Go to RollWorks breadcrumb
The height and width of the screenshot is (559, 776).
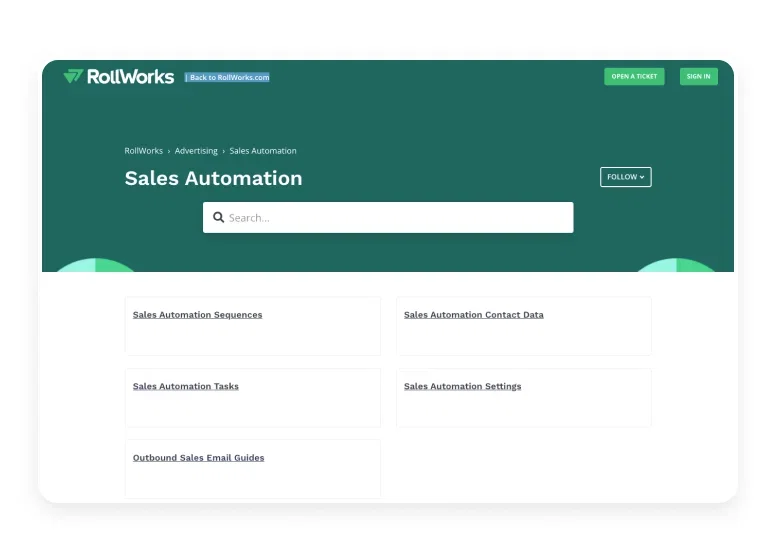pyautogui.click(x=144, y=151)
